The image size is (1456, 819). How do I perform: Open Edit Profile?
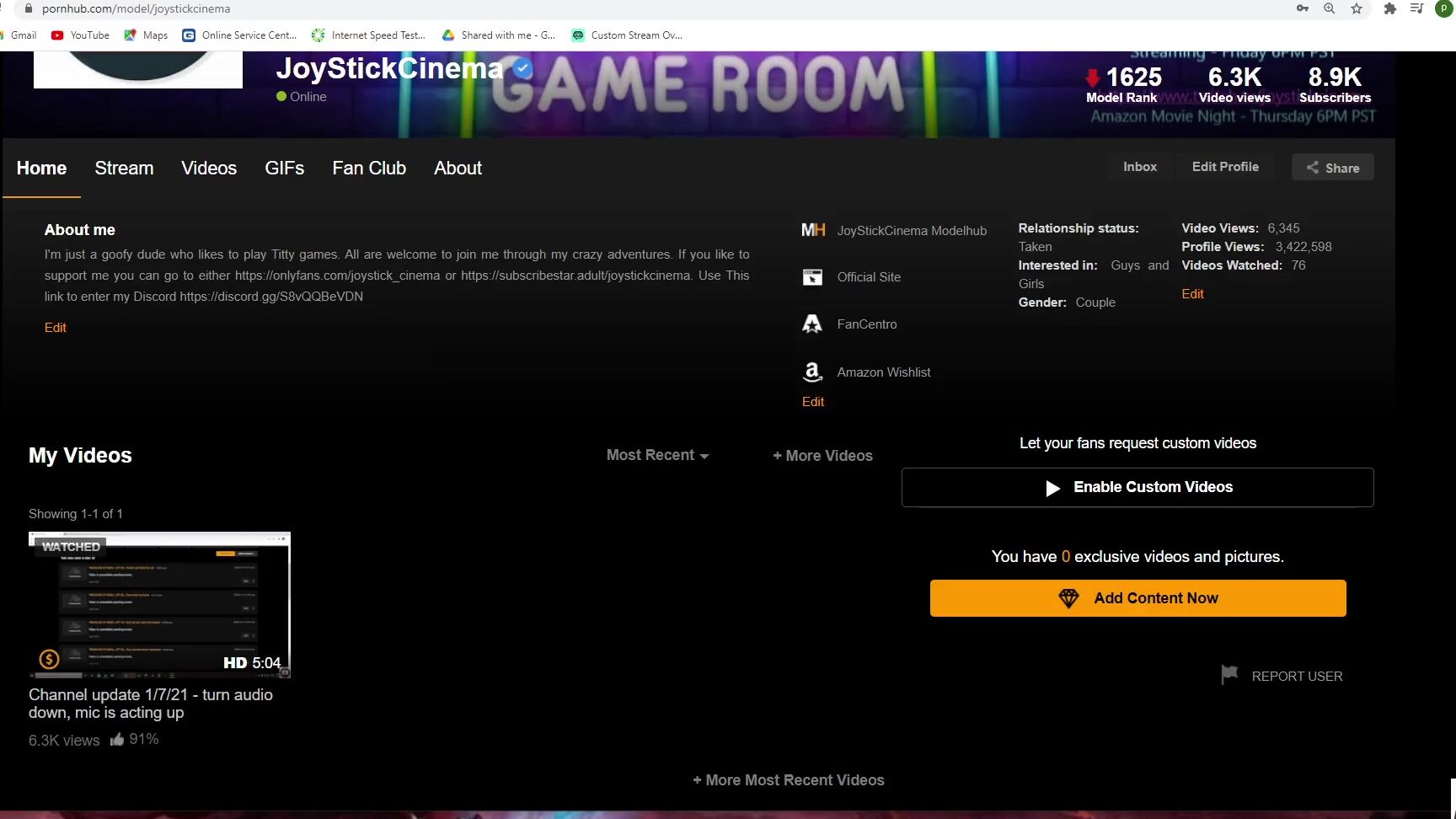pos(1225,166)
